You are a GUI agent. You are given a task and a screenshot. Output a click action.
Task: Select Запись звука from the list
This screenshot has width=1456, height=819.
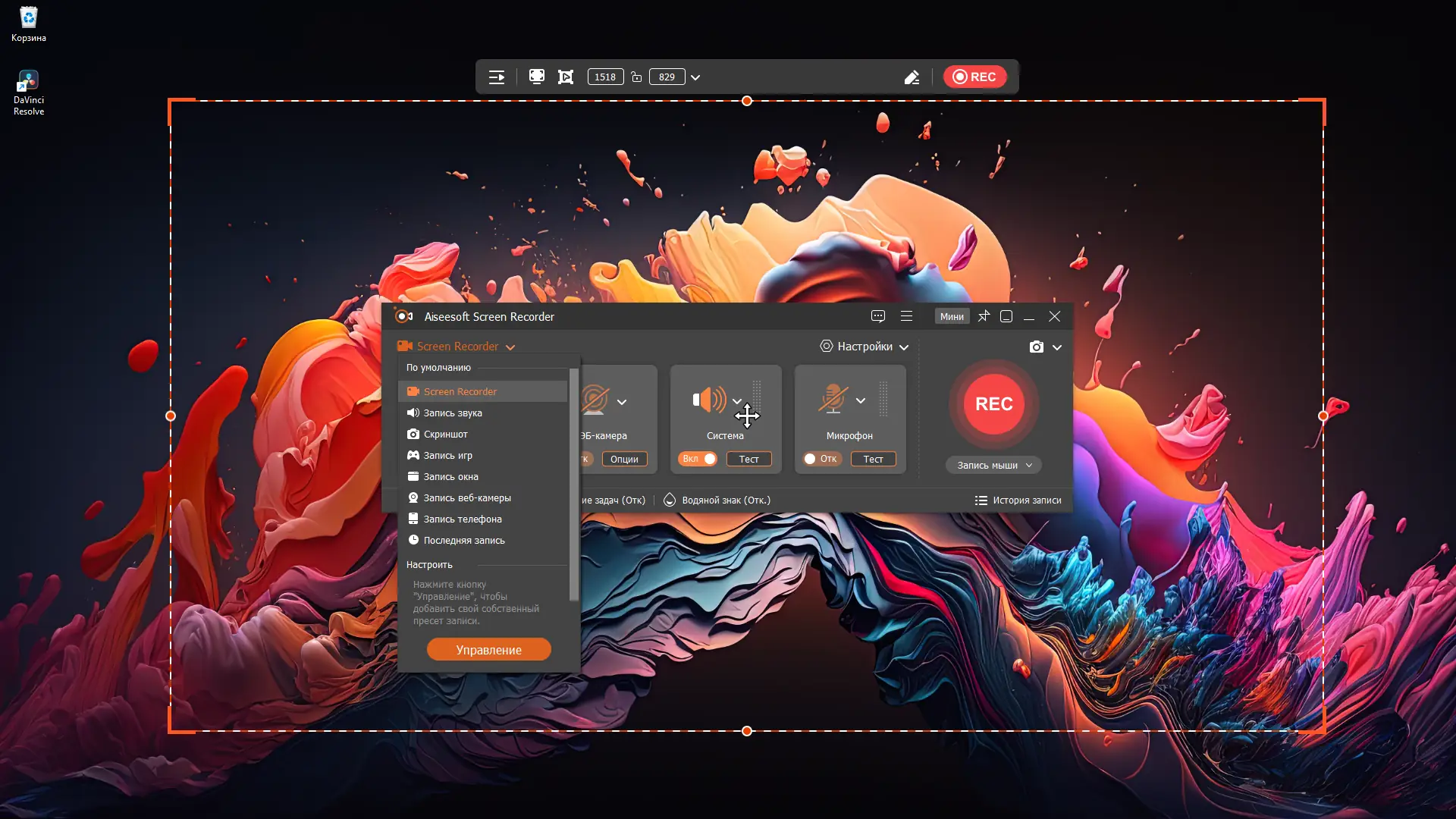point(453,413)
